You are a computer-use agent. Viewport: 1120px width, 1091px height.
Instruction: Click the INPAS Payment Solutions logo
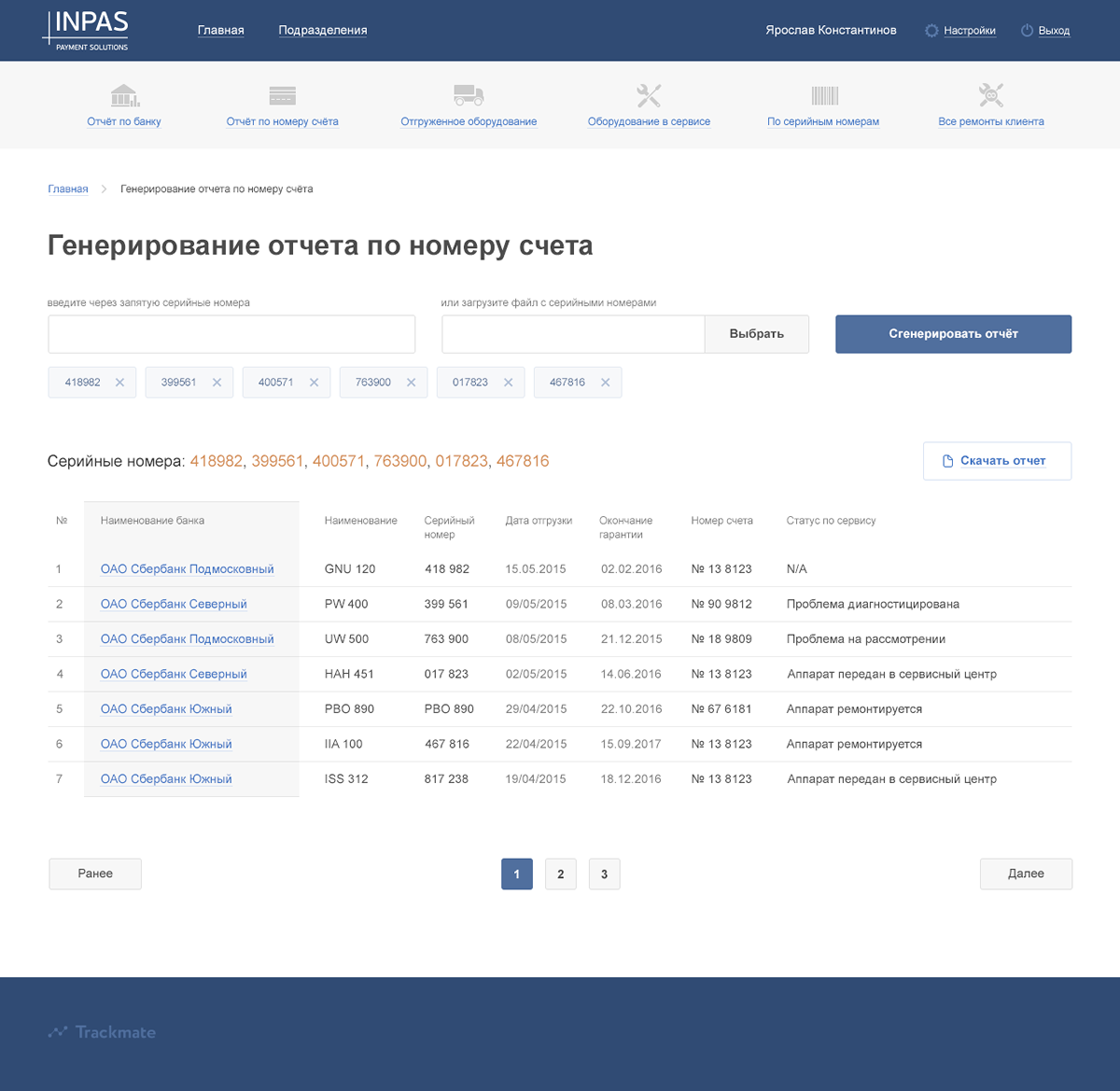pyautogui.click(x=86, y=30)
